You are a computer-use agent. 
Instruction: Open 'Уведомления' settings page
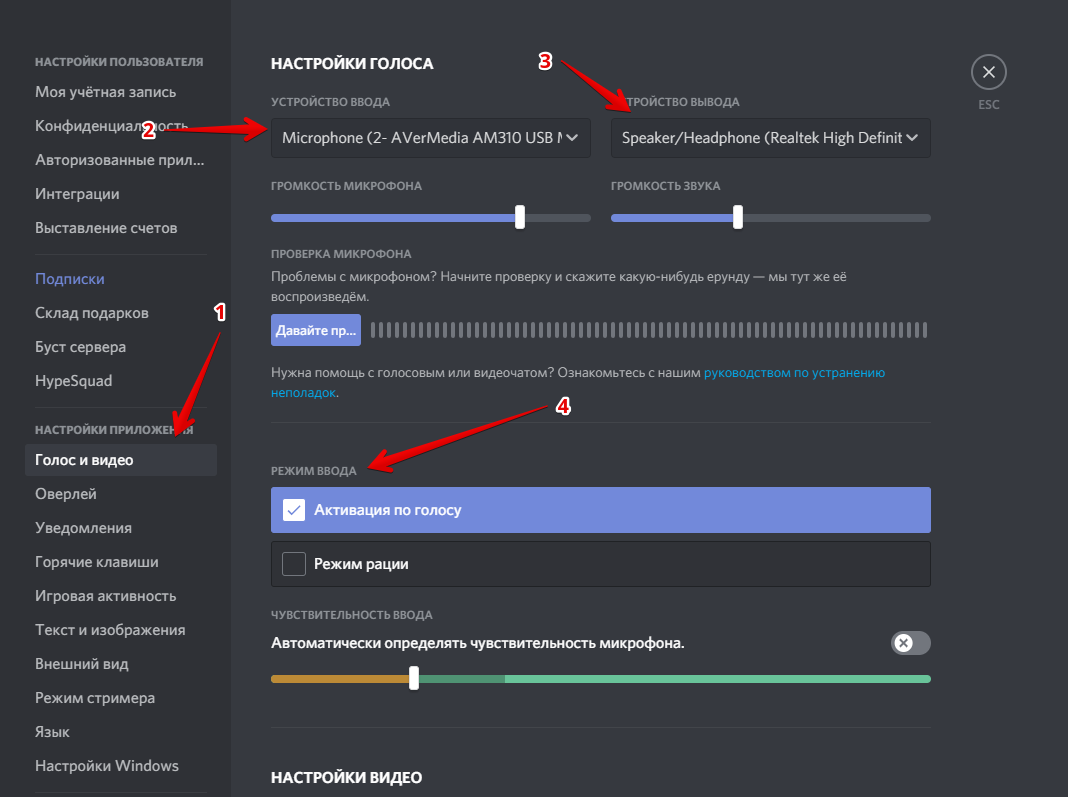84,528
